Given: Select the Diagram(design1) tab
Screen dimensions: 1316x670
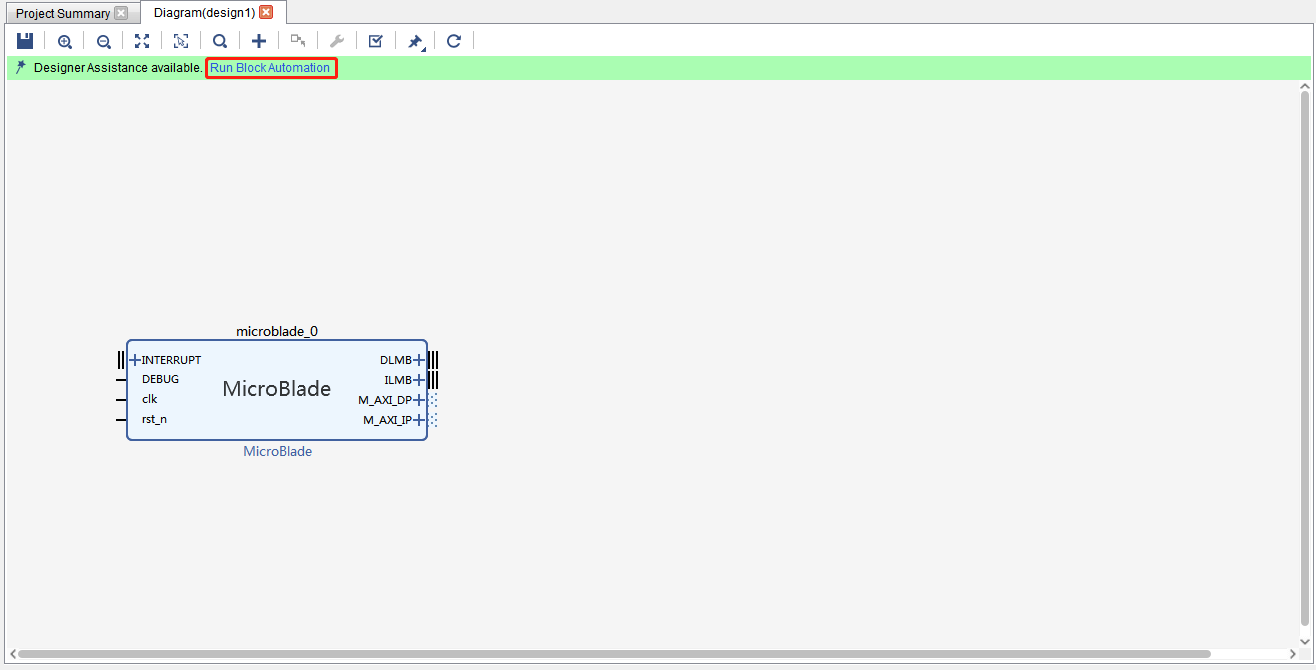Looking at the screenshot, I should click(x=204, y=13).
